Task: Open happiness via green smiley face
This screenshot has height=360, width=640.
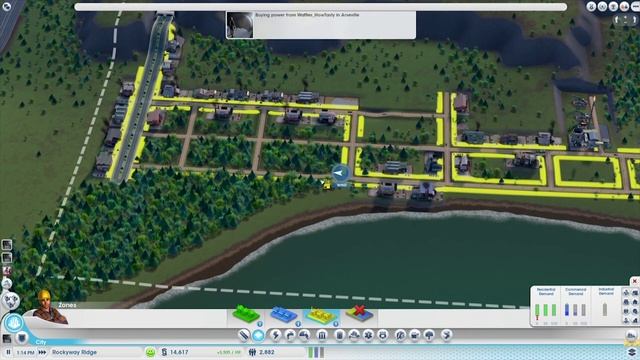Action: [151, 352]
